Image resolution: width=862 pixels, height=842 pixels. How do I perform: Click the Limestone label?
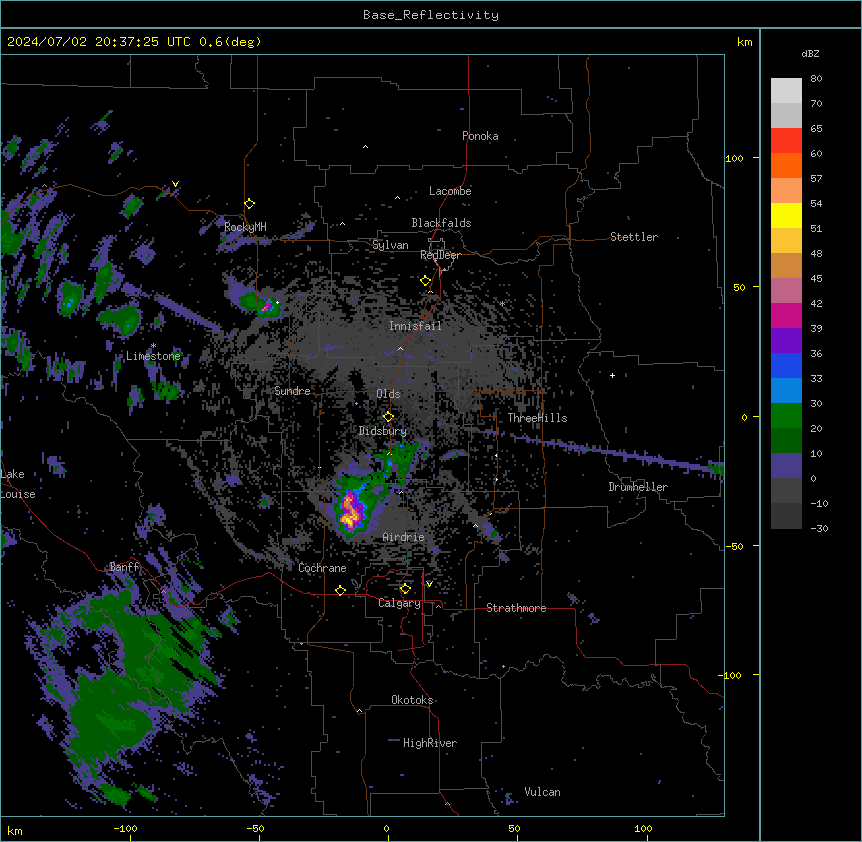coord(153,356)
